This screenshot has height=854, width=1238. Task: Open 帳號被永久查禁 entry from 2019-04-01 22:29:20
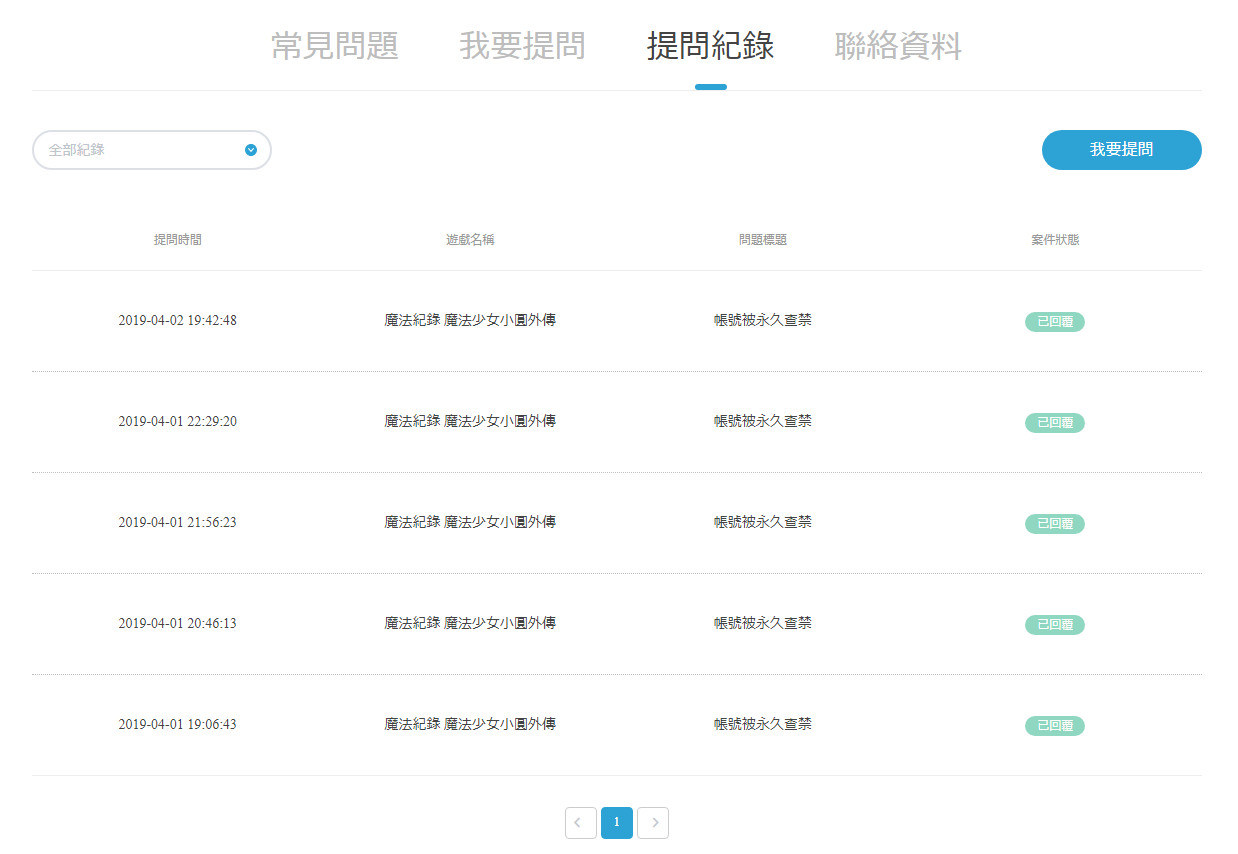click(x=763, y=421)
